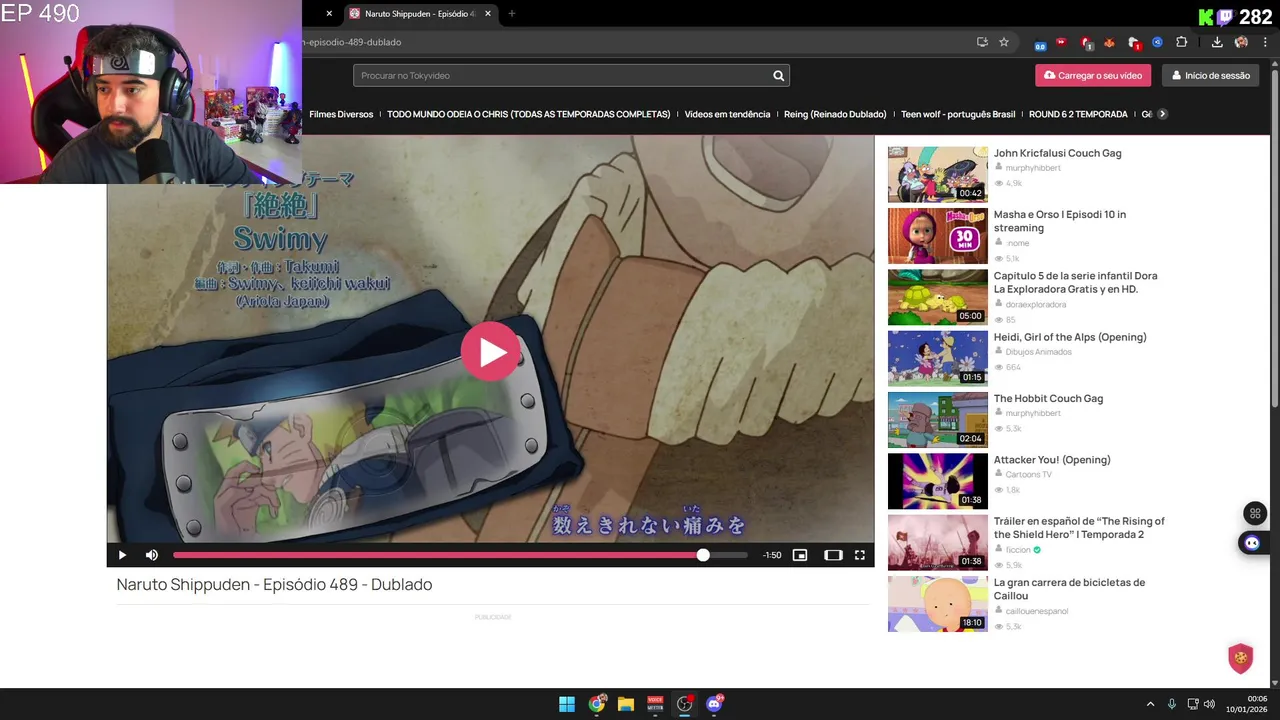Open La gran carrera de Caillou video

pos(1069,589)
